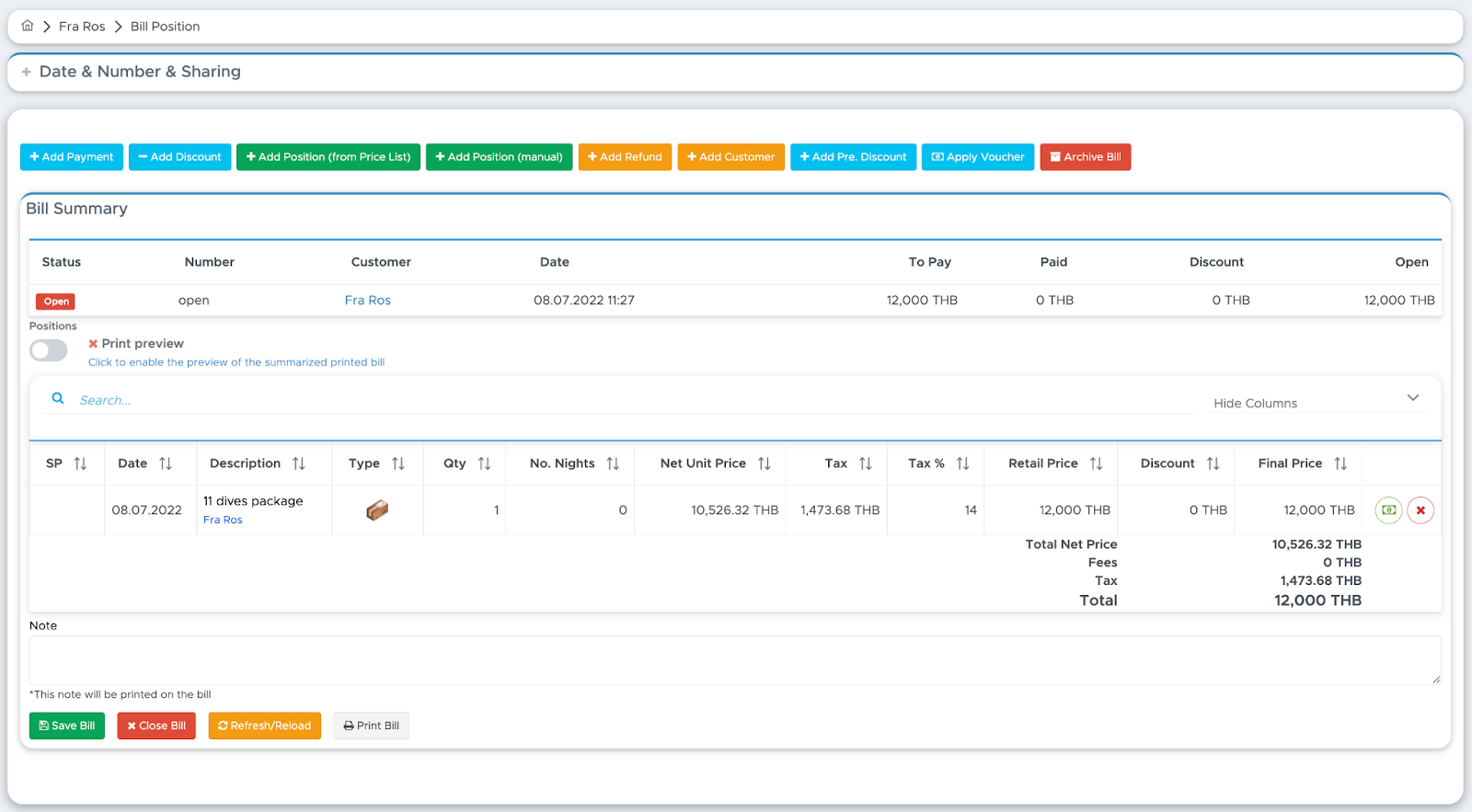Go to home via breadcrumb house icon
Image resolution: width=1472 pixels, height=812 pixels.
(x=28, y=26)
